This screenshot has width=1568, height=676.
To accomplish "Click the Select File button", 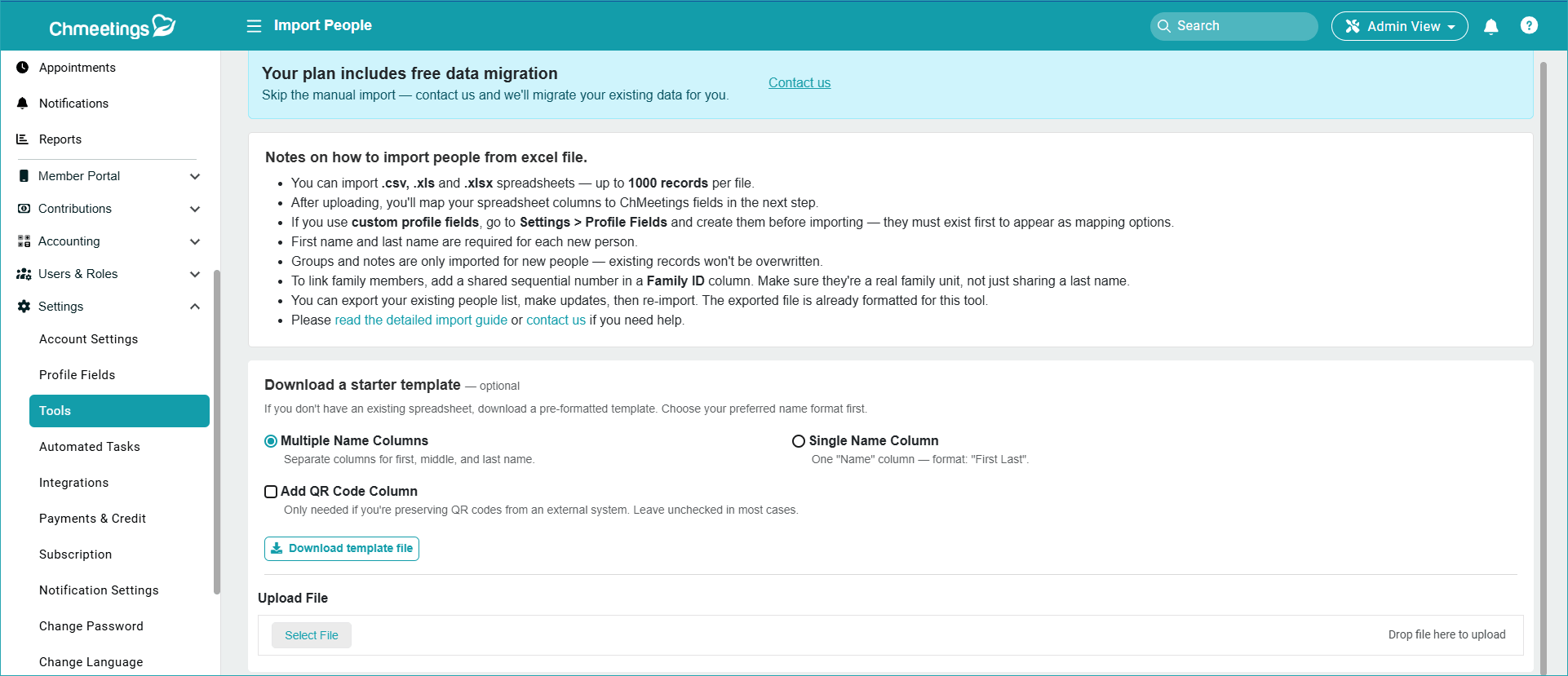I will click(x=312, y=635).
